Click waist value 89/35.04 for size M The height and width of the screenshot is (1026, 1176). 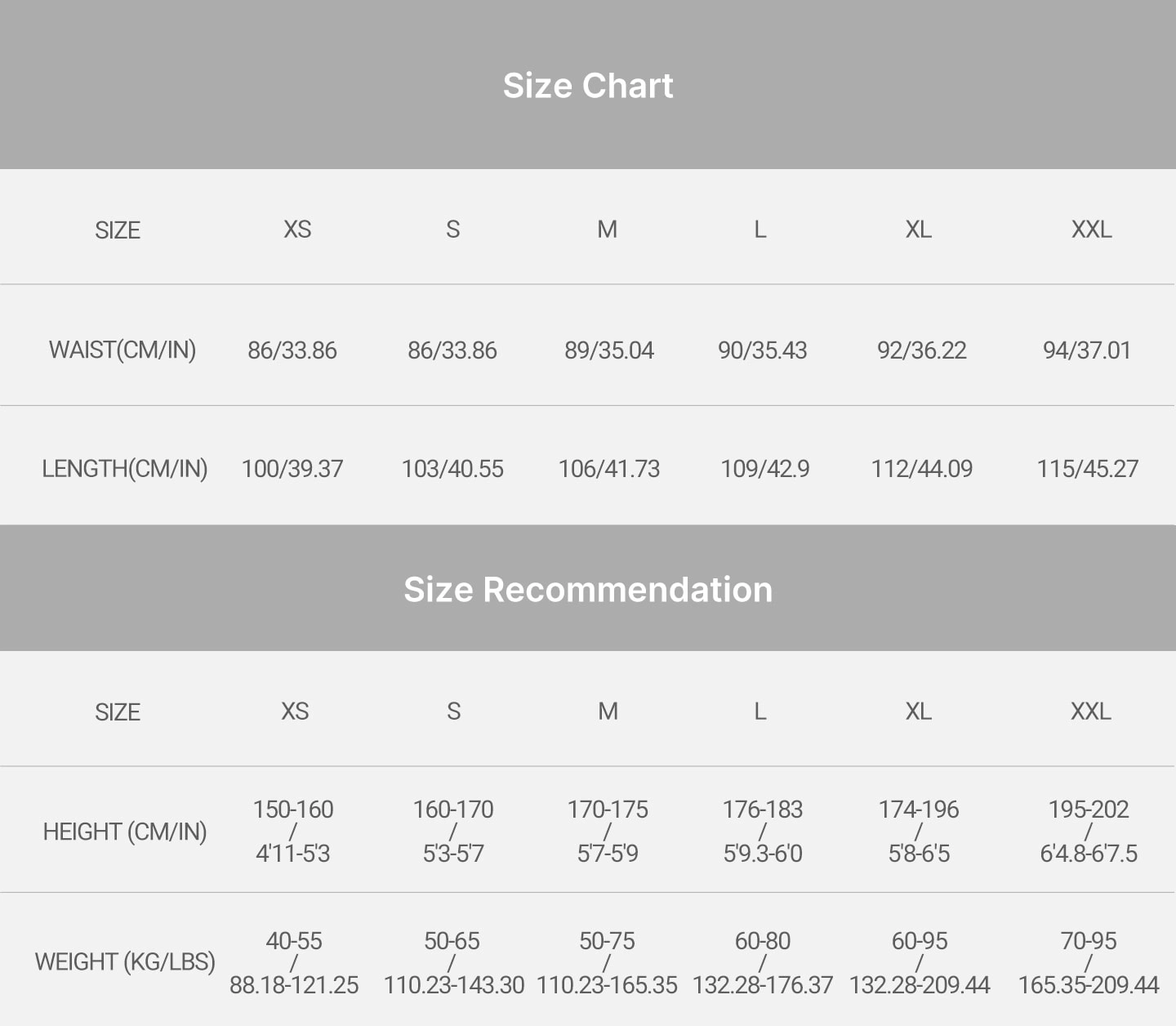point(609,350)
